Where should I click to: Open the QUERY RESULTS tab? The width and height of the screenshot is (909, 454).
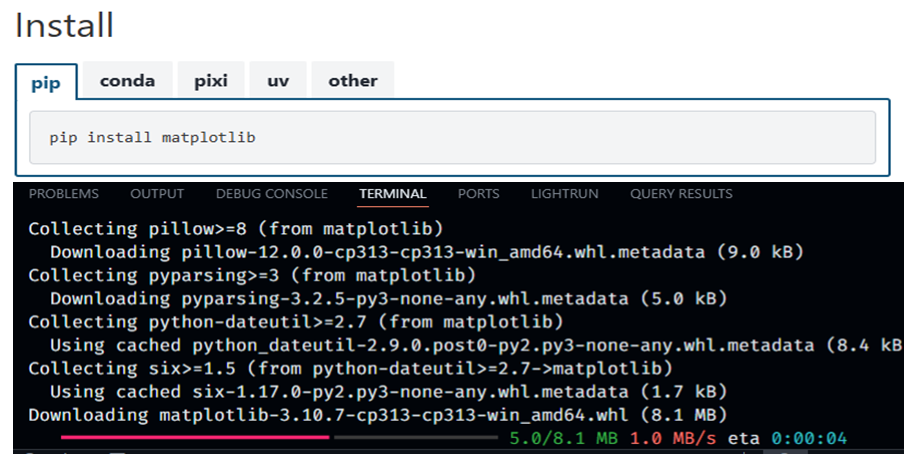(x=681, y=194)
